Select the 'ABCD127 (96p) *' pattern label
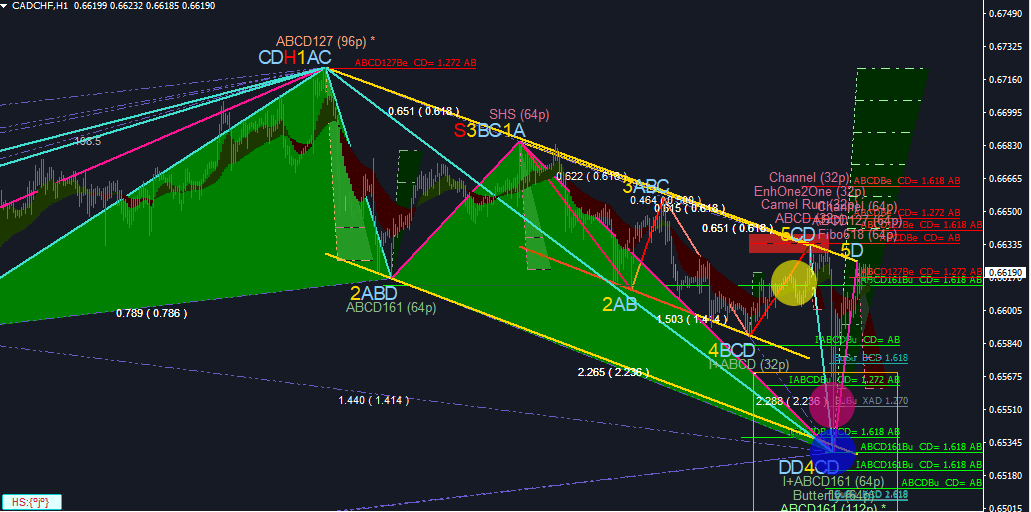1031x512 pixels. coord(325,41)
